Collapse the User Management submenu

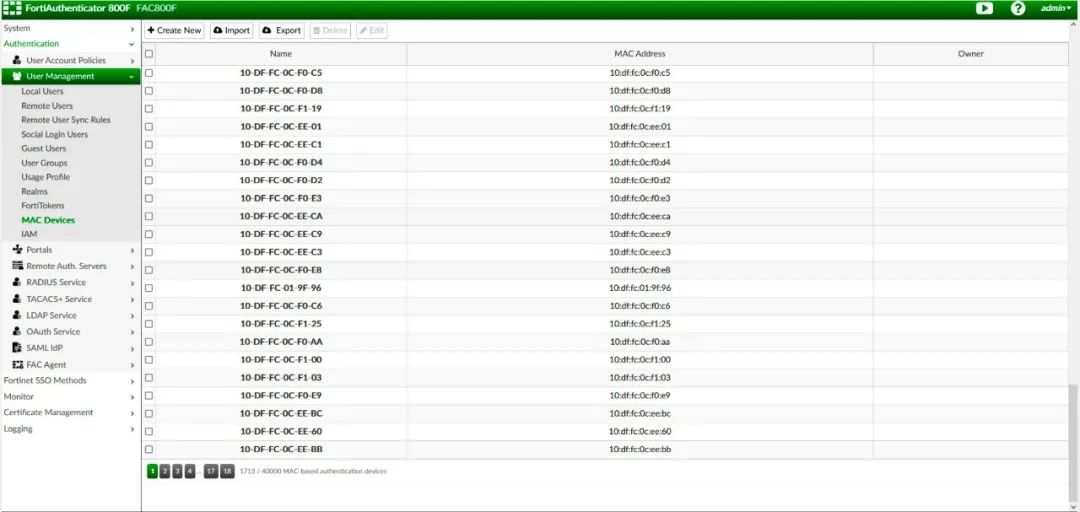click(132, 76)
